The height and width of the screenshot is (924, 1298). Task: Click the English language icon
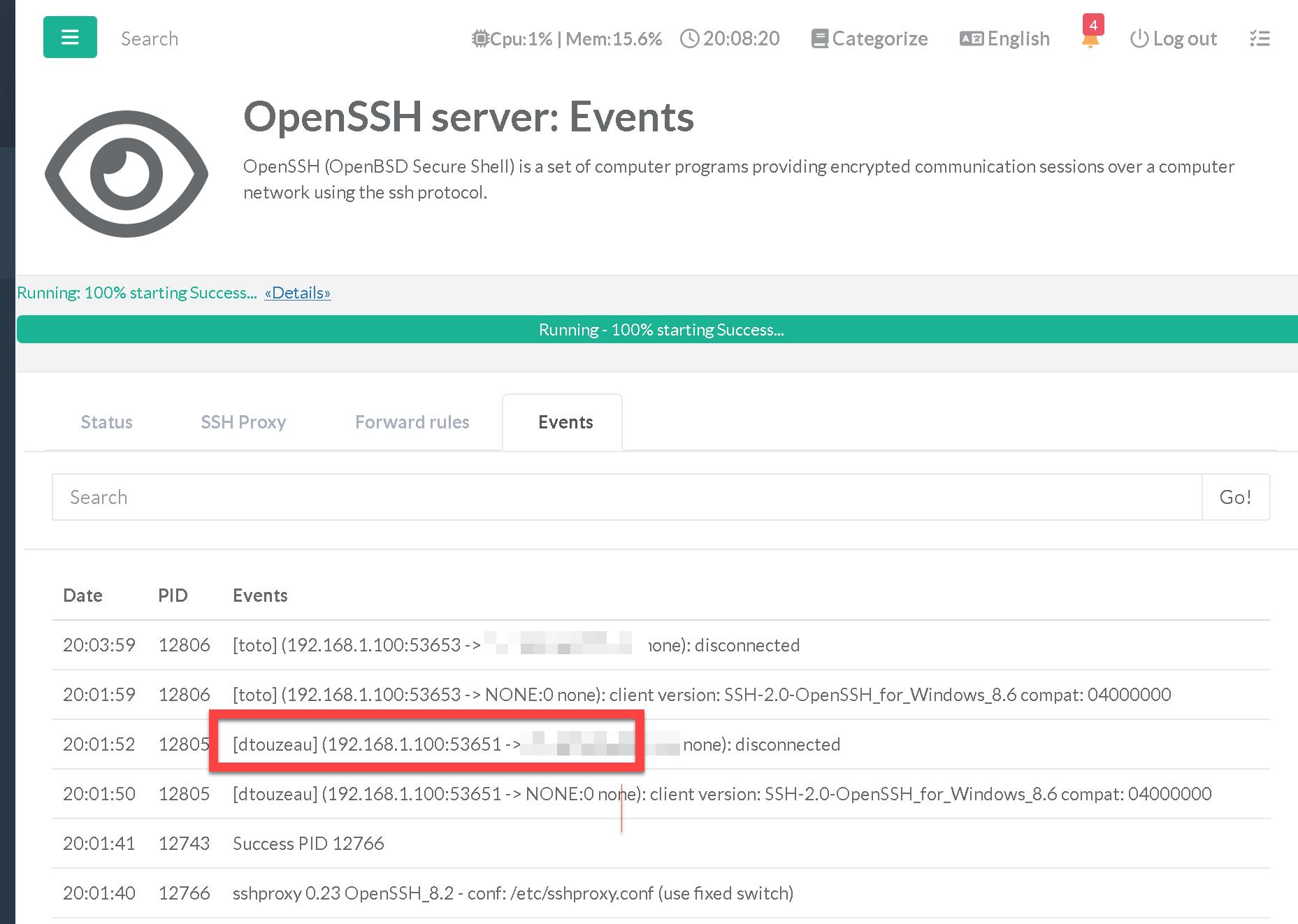(x=971, y=38)
